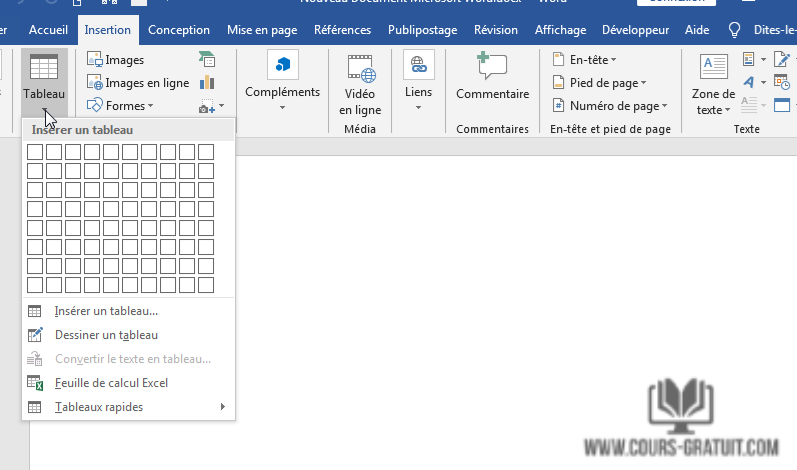The width and height of the screenshot is (797, 470).
Task: Expand the Liens dropdown
Action: (418, 80)
